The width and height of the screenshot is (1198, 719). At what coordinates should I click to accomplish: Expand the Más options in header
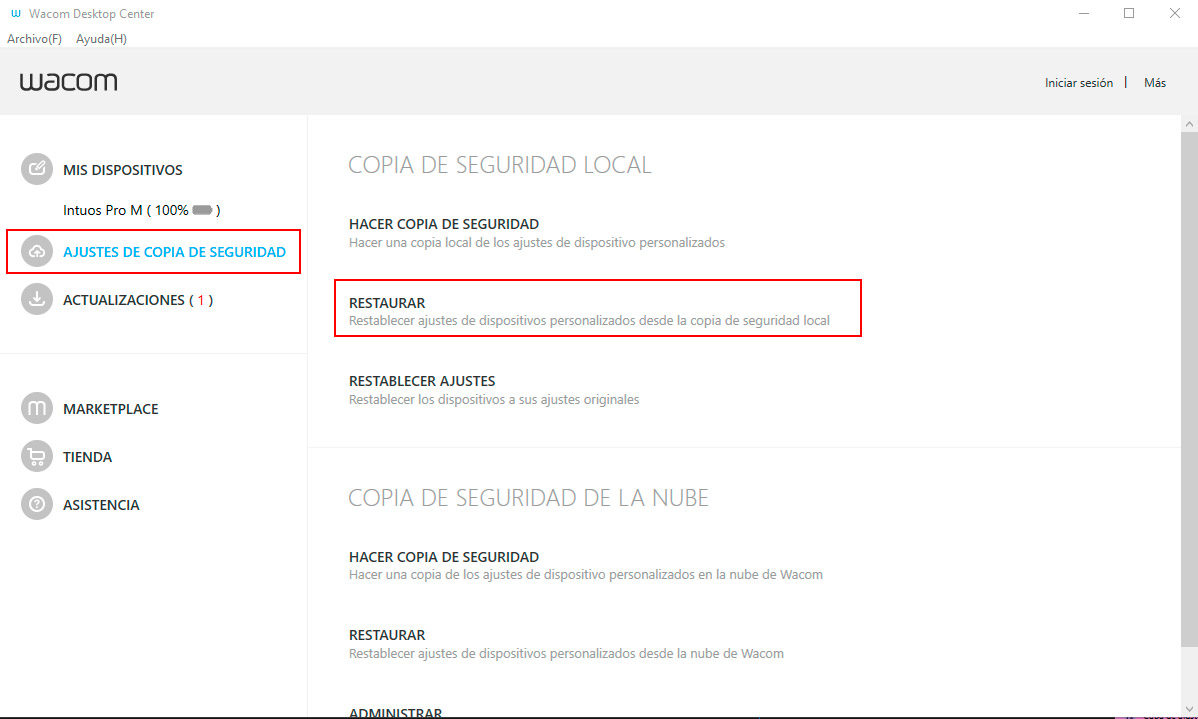click(1154, 83)
